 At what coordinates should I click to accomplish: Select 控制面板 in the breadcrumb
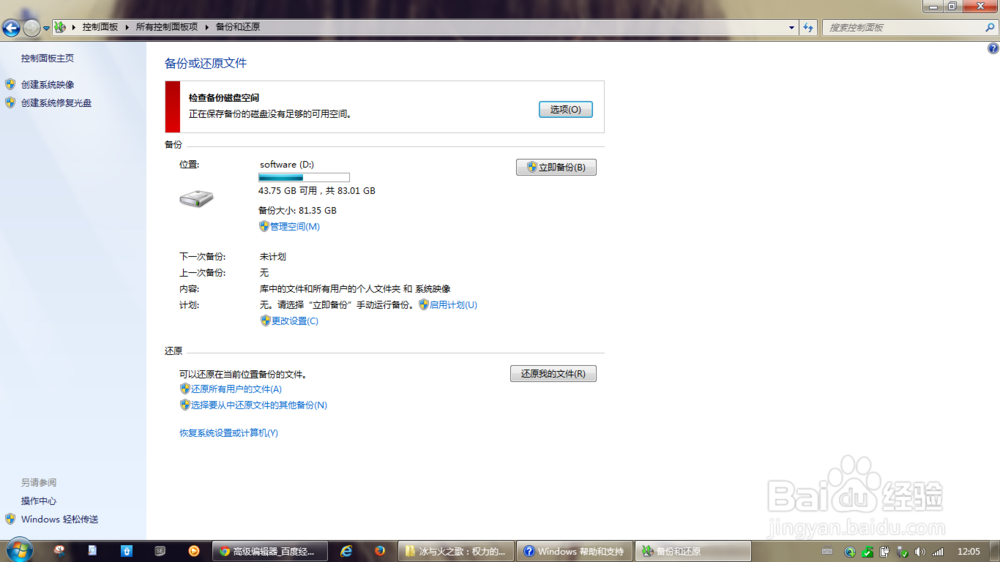100,27
